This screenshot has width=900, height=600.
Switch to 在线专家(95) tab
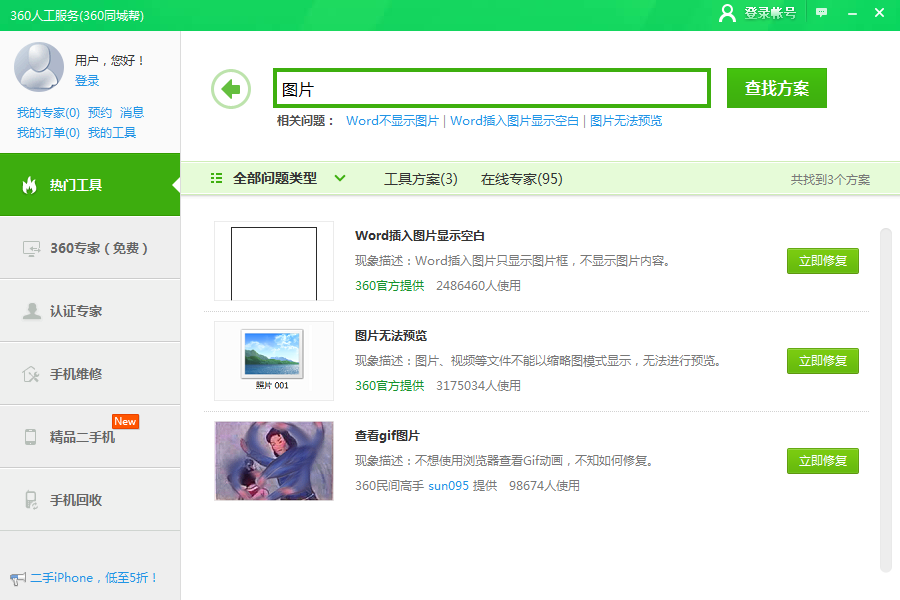pyautogui.click(x=521, y=179)
